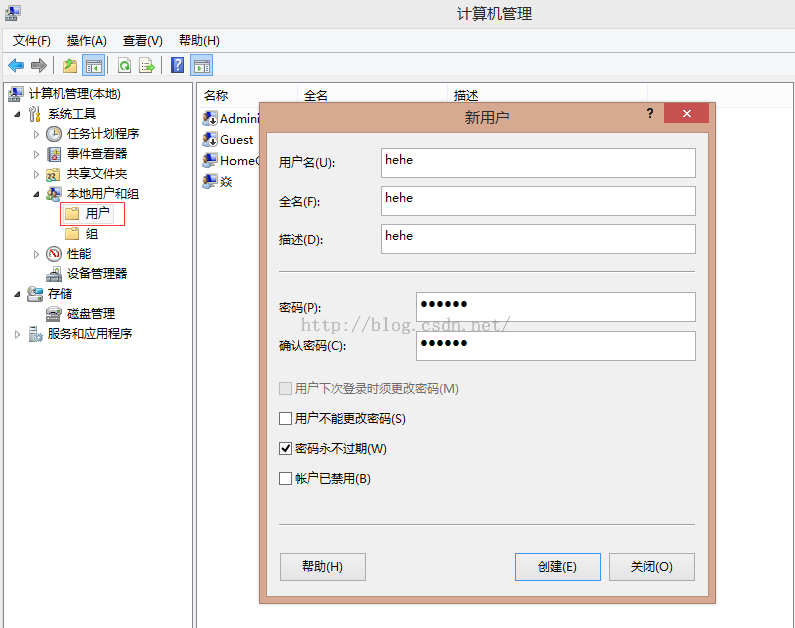Click the Guest user account icon
Screen dimensions: 795x628
(210, 139)
